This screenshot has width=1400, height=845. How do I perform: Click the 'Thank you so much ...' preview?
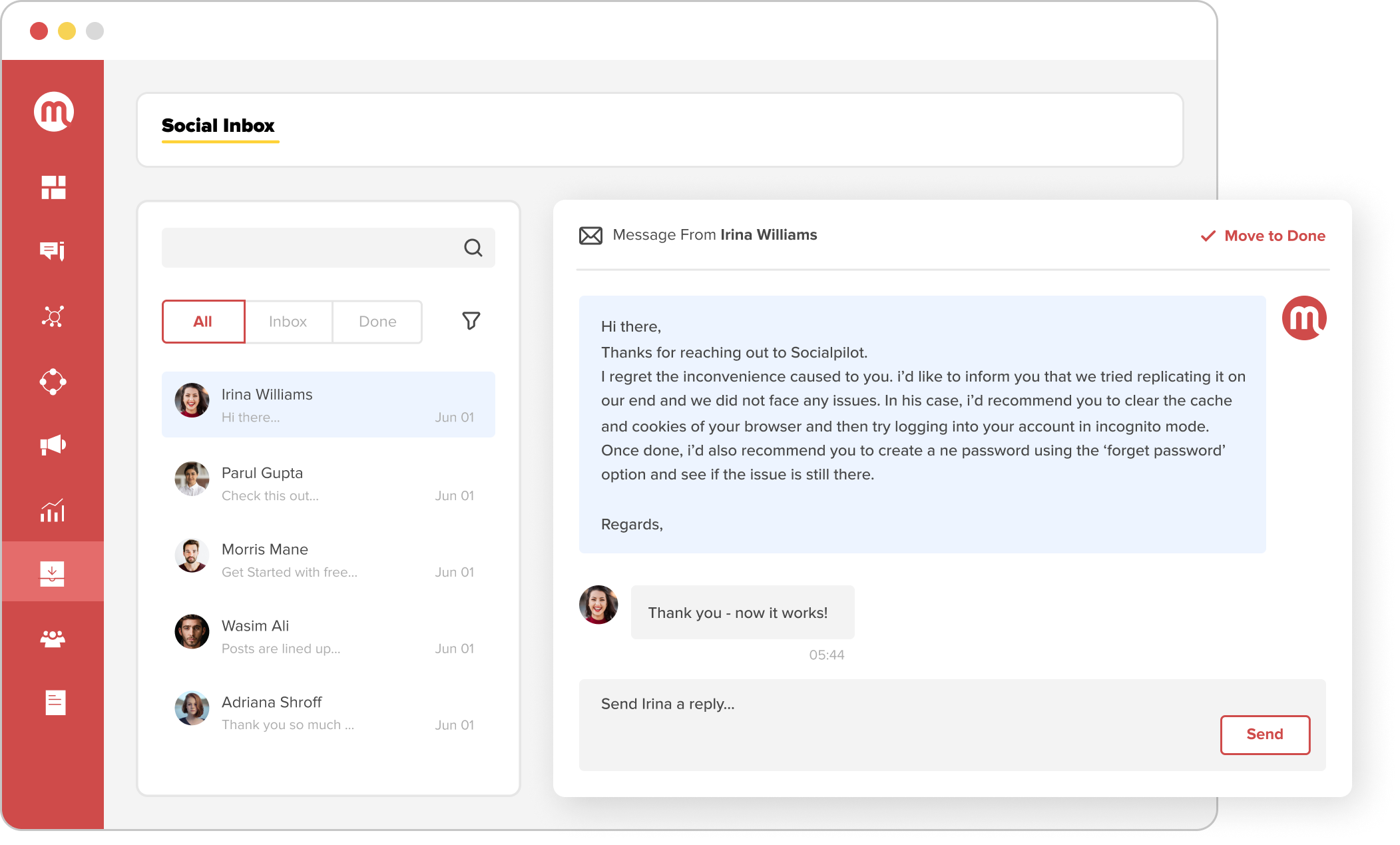tap(288, 725)
